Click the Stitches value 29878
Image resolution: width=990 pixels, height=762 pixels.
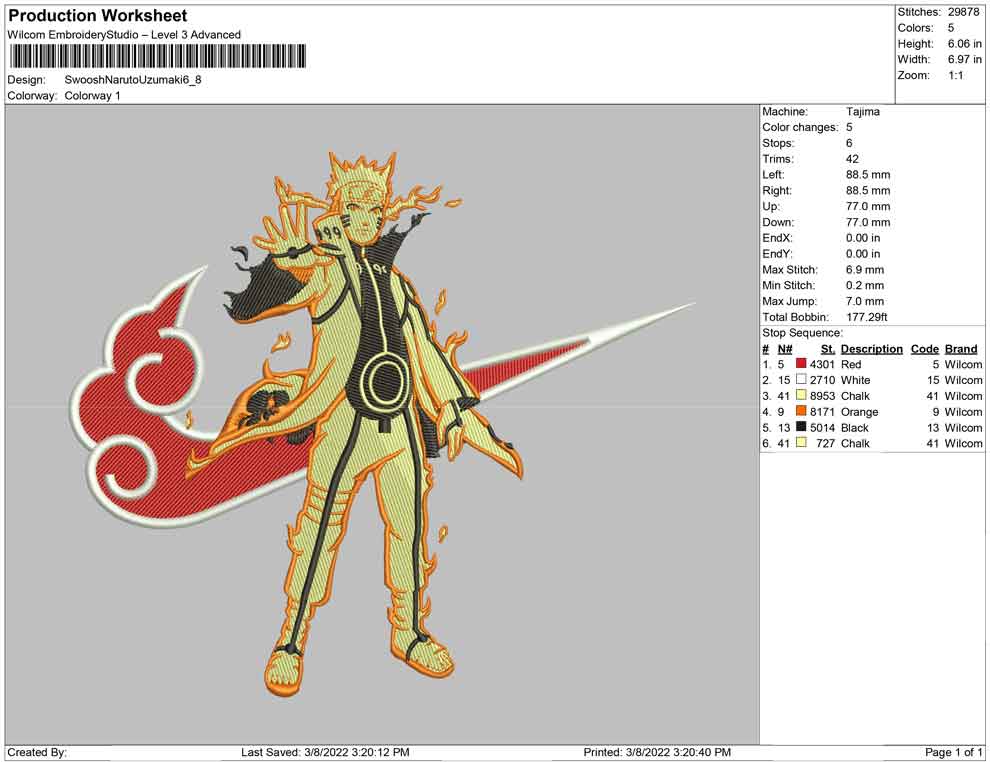[x=965, y=12]
